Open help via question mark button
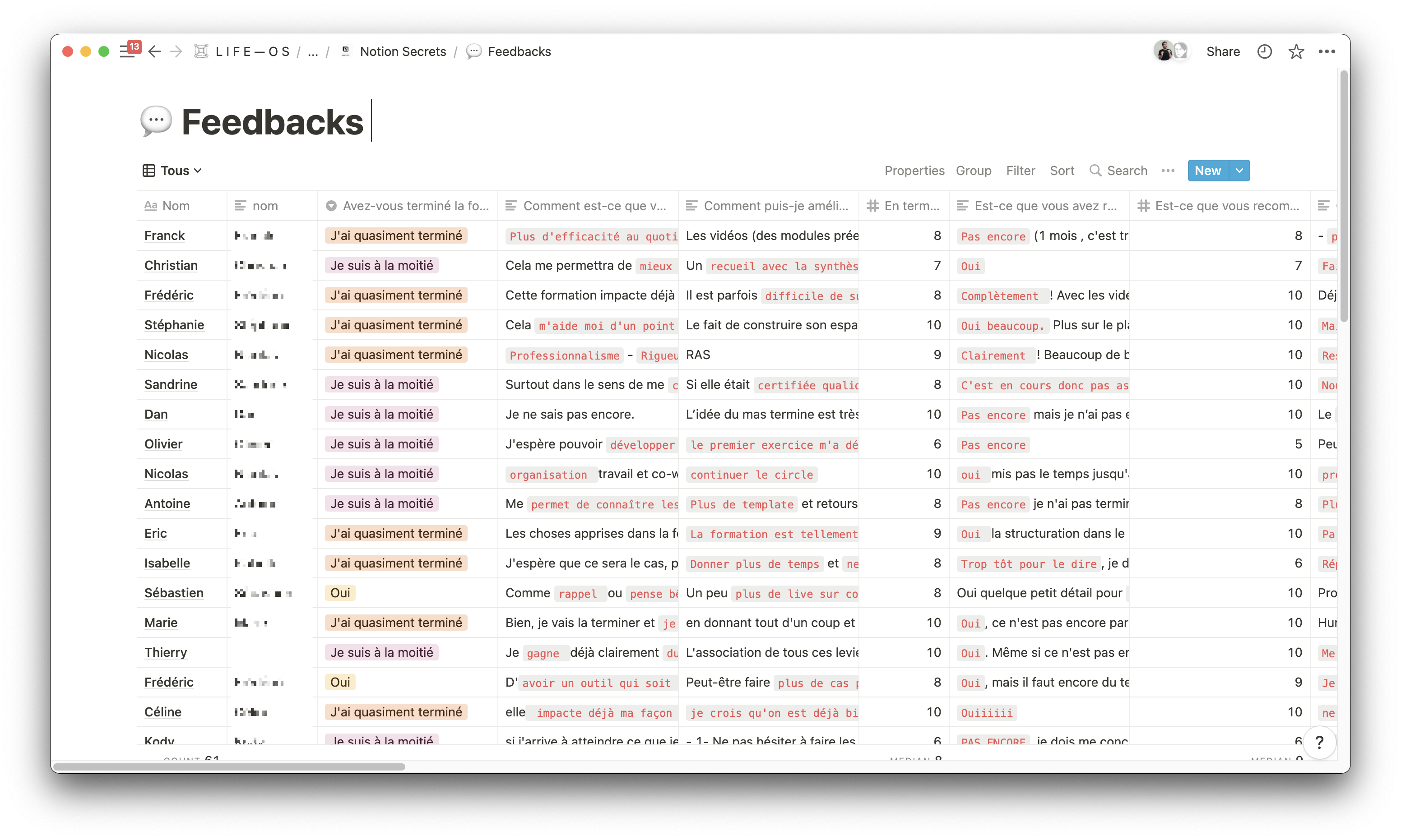Image resolution: width=1401 pixels, height=840 pixels. (x=1319, y=742)
